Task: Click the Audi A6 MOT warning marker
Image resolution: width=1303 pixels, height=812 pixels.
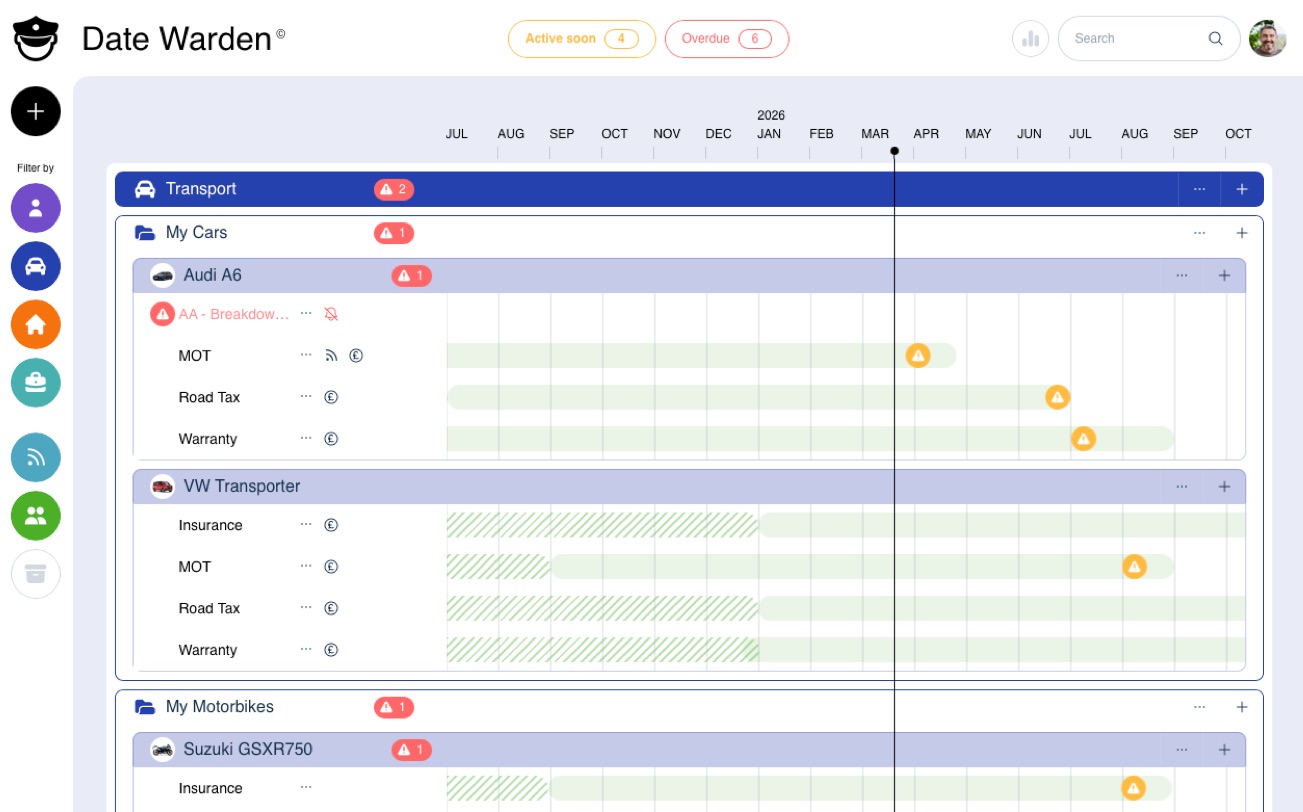Action: pos(918,355)
